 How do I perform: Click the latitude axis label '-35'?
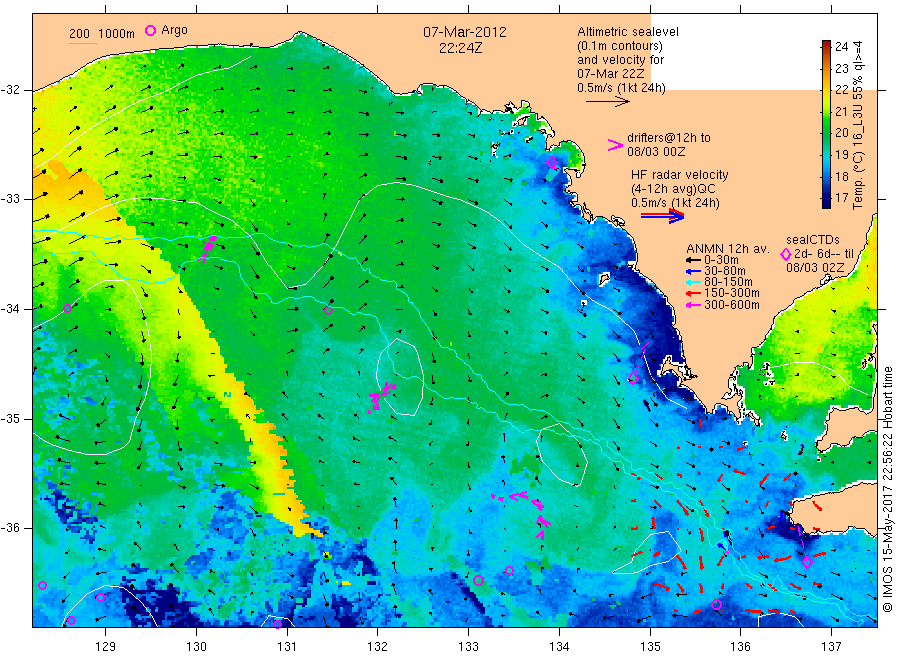click(x=10, y=418)
